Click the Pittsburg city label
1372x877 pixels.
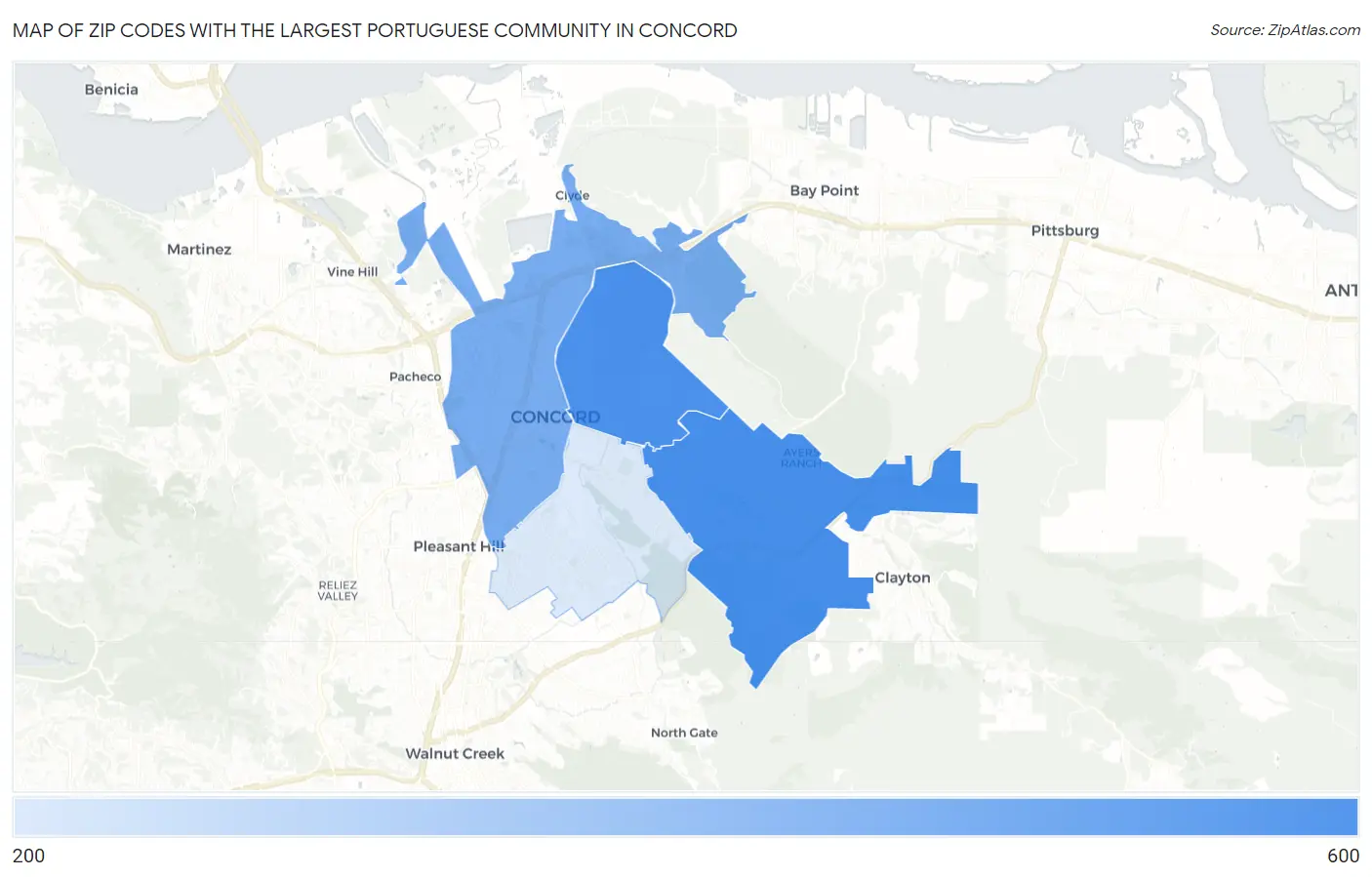(x=1065, y=230)
